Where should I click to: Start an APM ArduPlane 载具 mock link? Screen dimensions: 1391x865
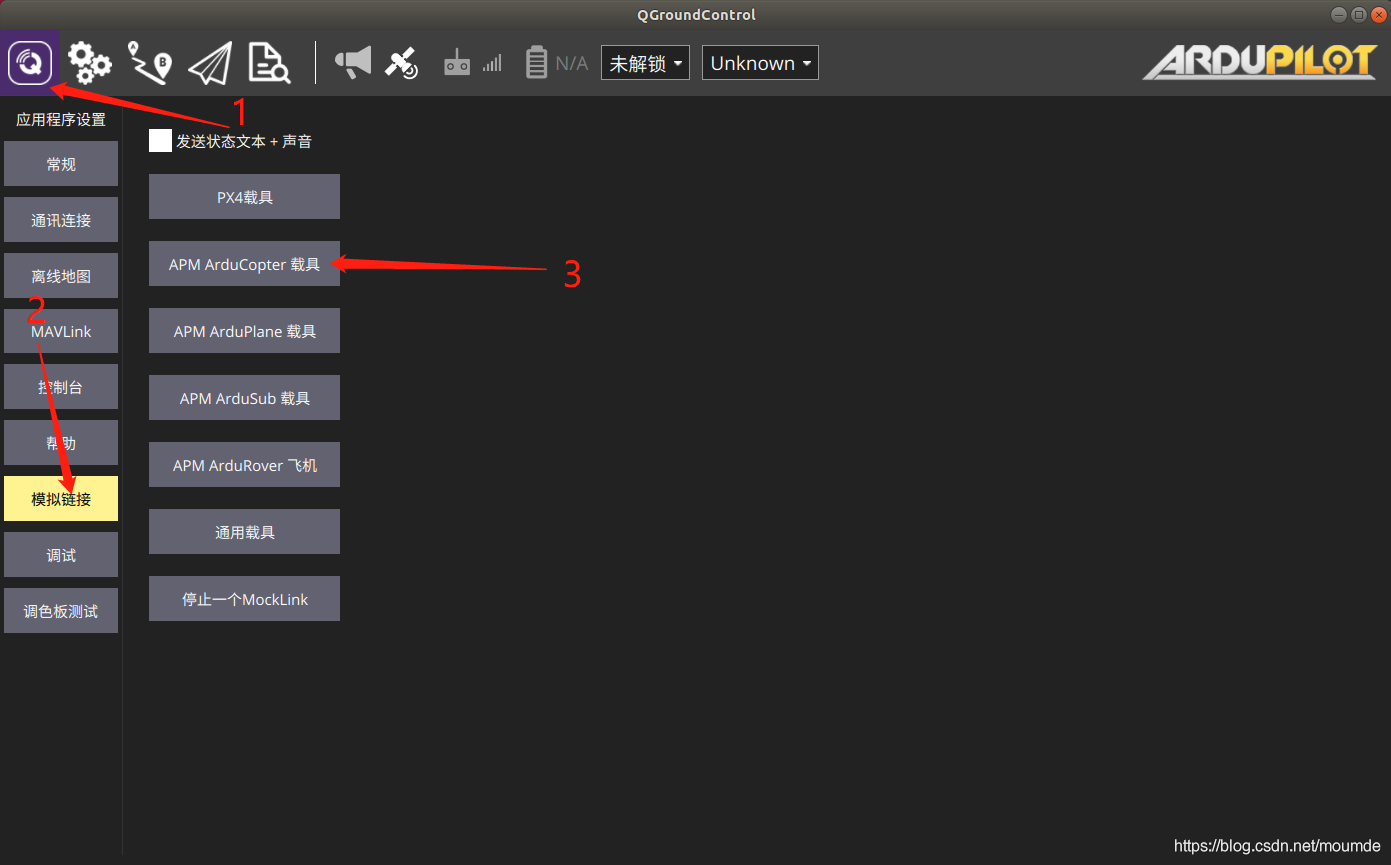244,331
